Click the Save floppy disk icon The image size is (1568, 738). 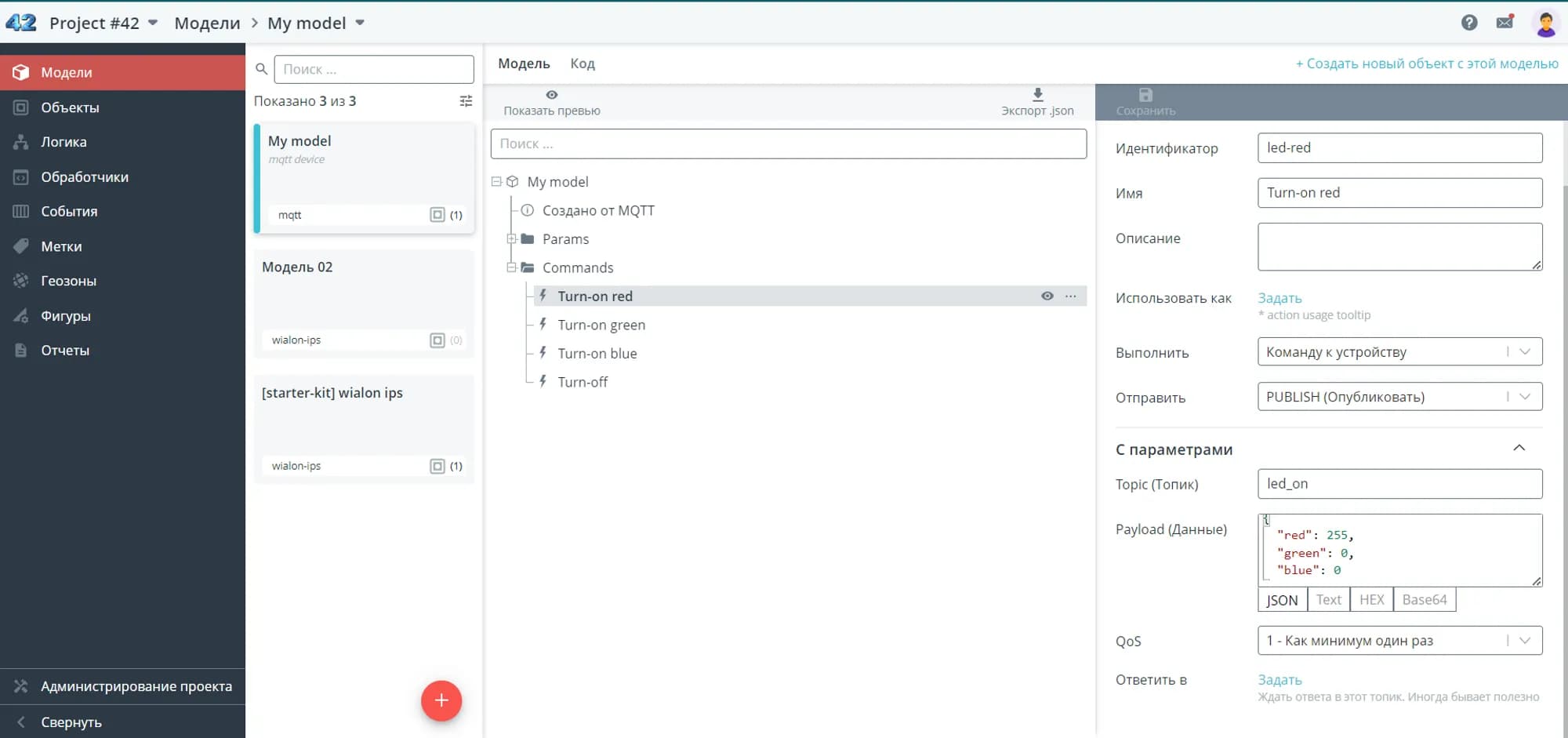[1145, 95]
